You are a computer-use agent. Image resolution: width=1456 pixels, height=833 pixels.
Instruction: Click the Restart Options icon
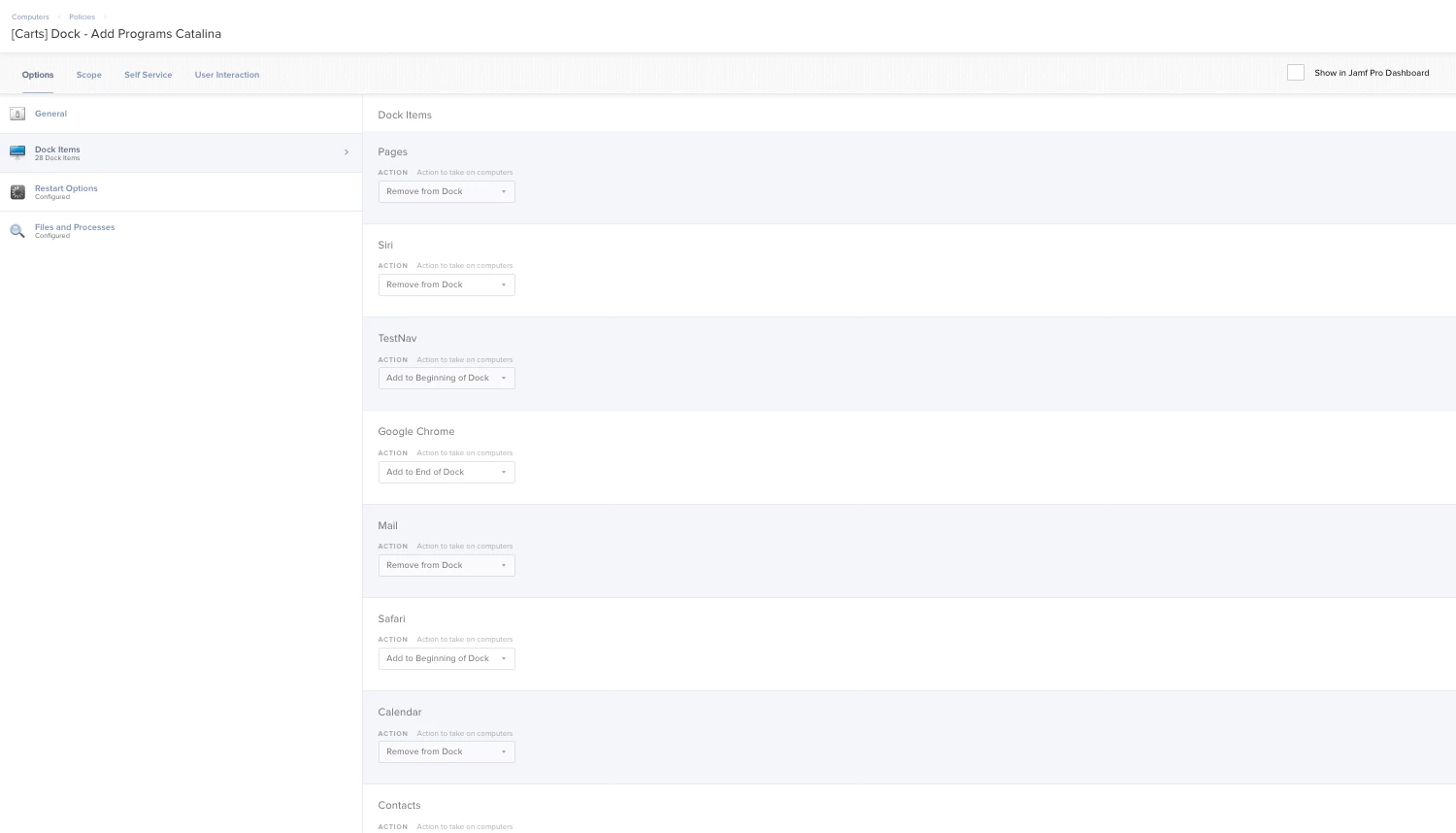17,192
